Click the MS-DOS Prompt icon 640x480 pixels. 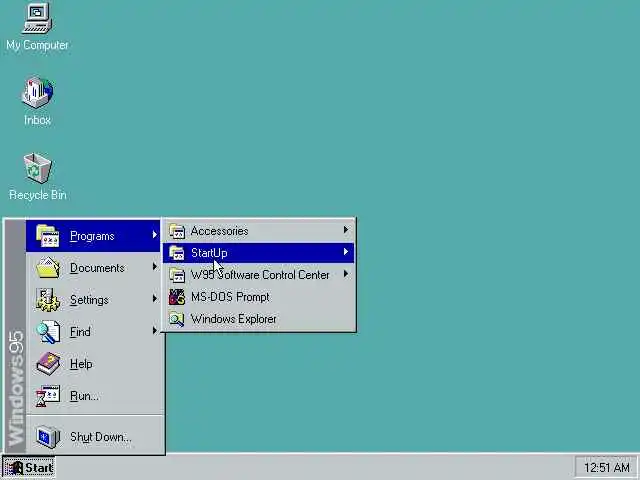177,297
